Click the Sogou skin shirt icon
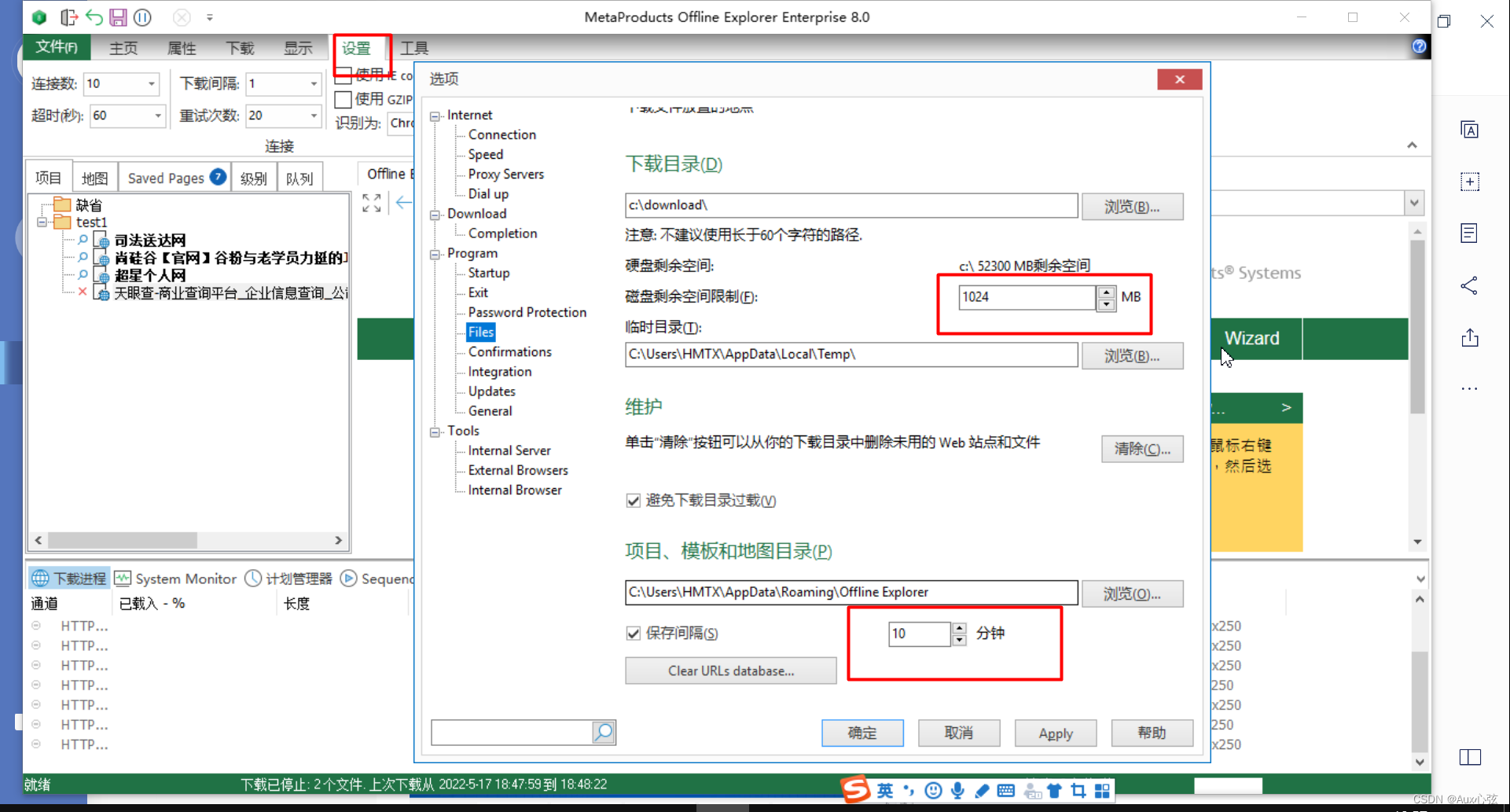The width and height of the screenshot is (1510, 812). [1054, 791]
